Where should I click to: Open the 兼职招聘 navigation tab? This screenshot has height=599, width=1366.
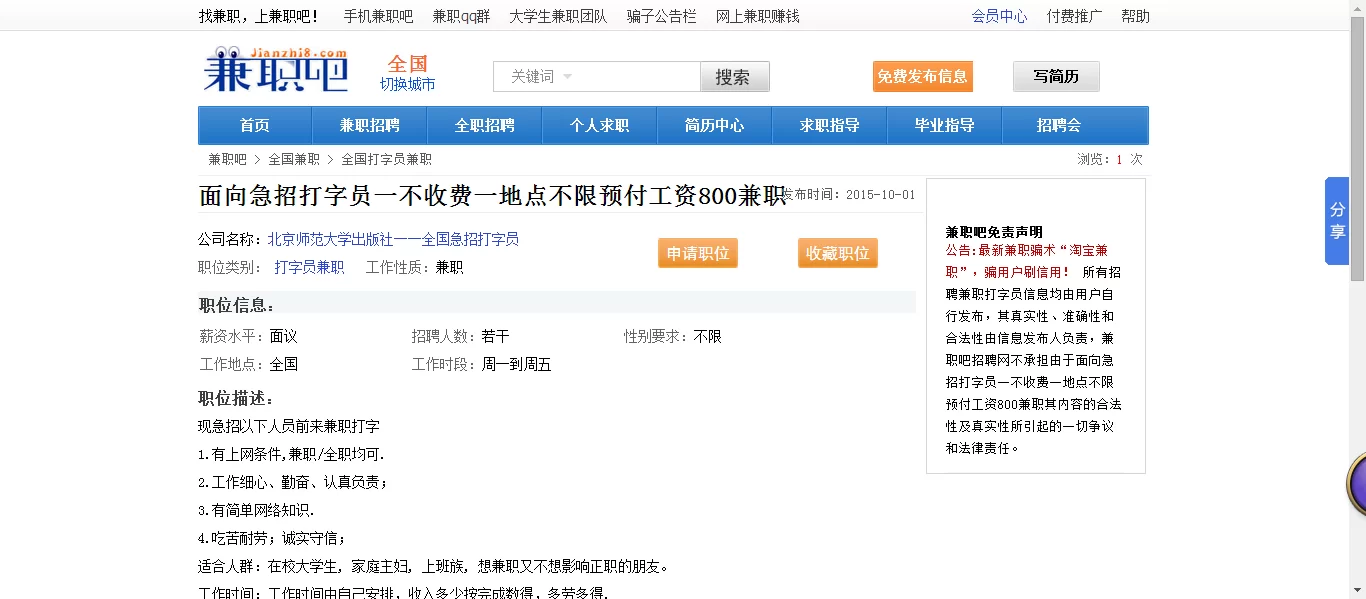(x=369, y=126)
